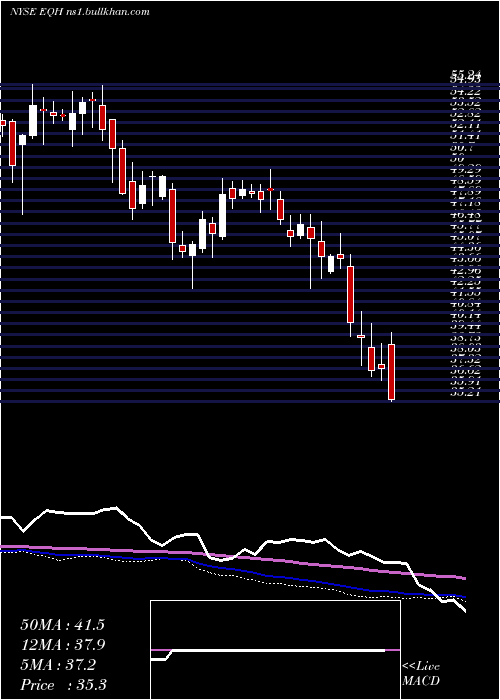
Task: Click the 50.7 price axis label
Action: click(462, 148)
